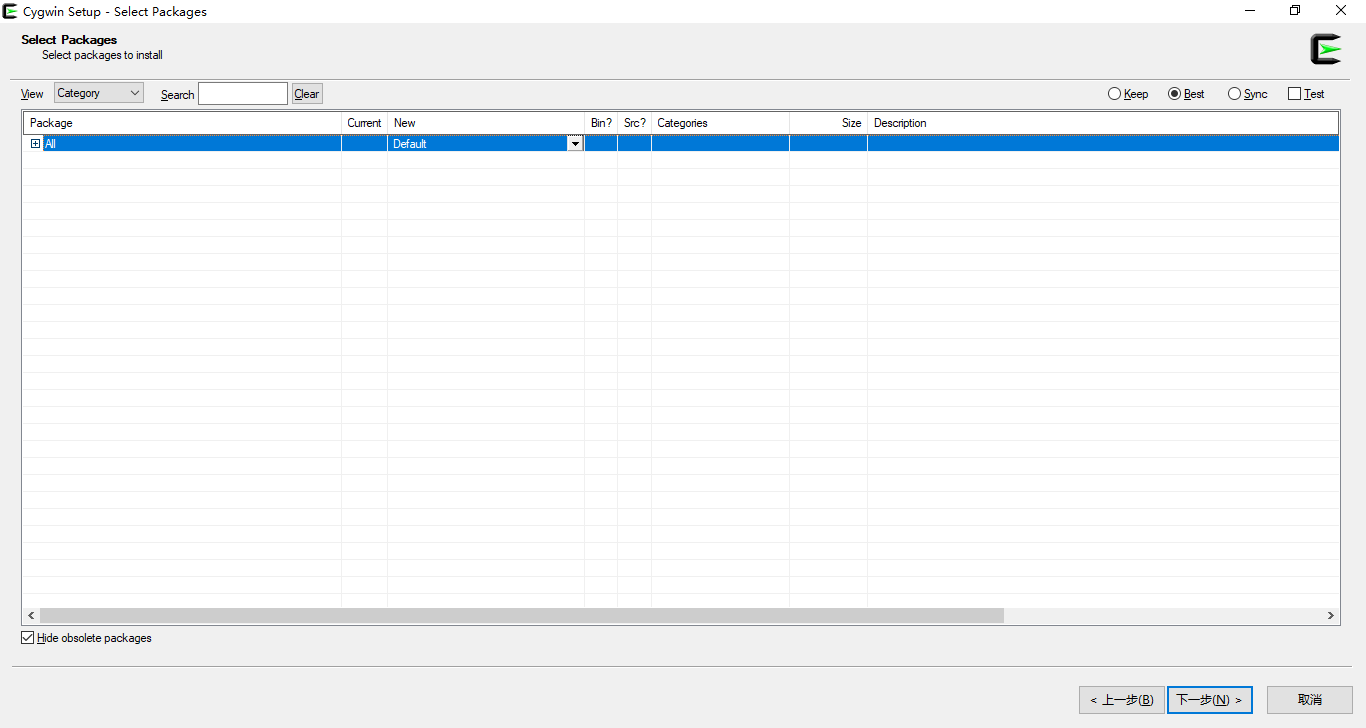The height and width of the screenshot is (728, 1366).
Task: Go back with 上一步(B) button
Action: coord(1121,700)
